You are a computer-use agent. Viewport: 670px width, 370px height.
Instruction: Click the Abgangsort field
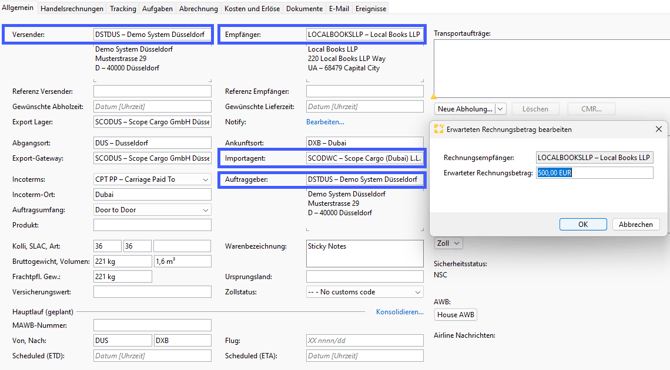[x=152, y=143]
